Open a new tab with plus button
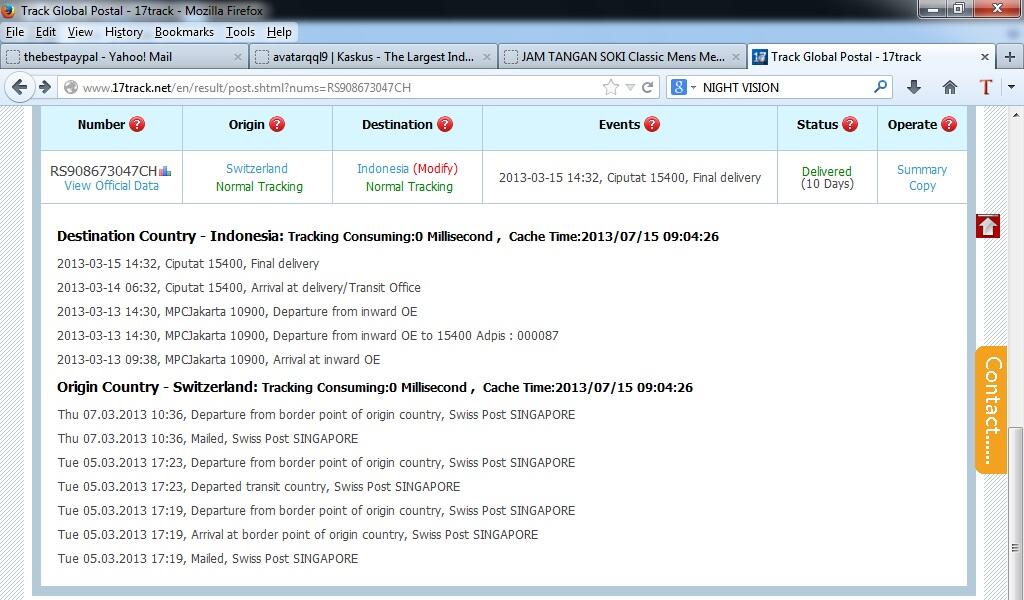This screenshot has width=1024, height=600. click(x=1010, y=57)
